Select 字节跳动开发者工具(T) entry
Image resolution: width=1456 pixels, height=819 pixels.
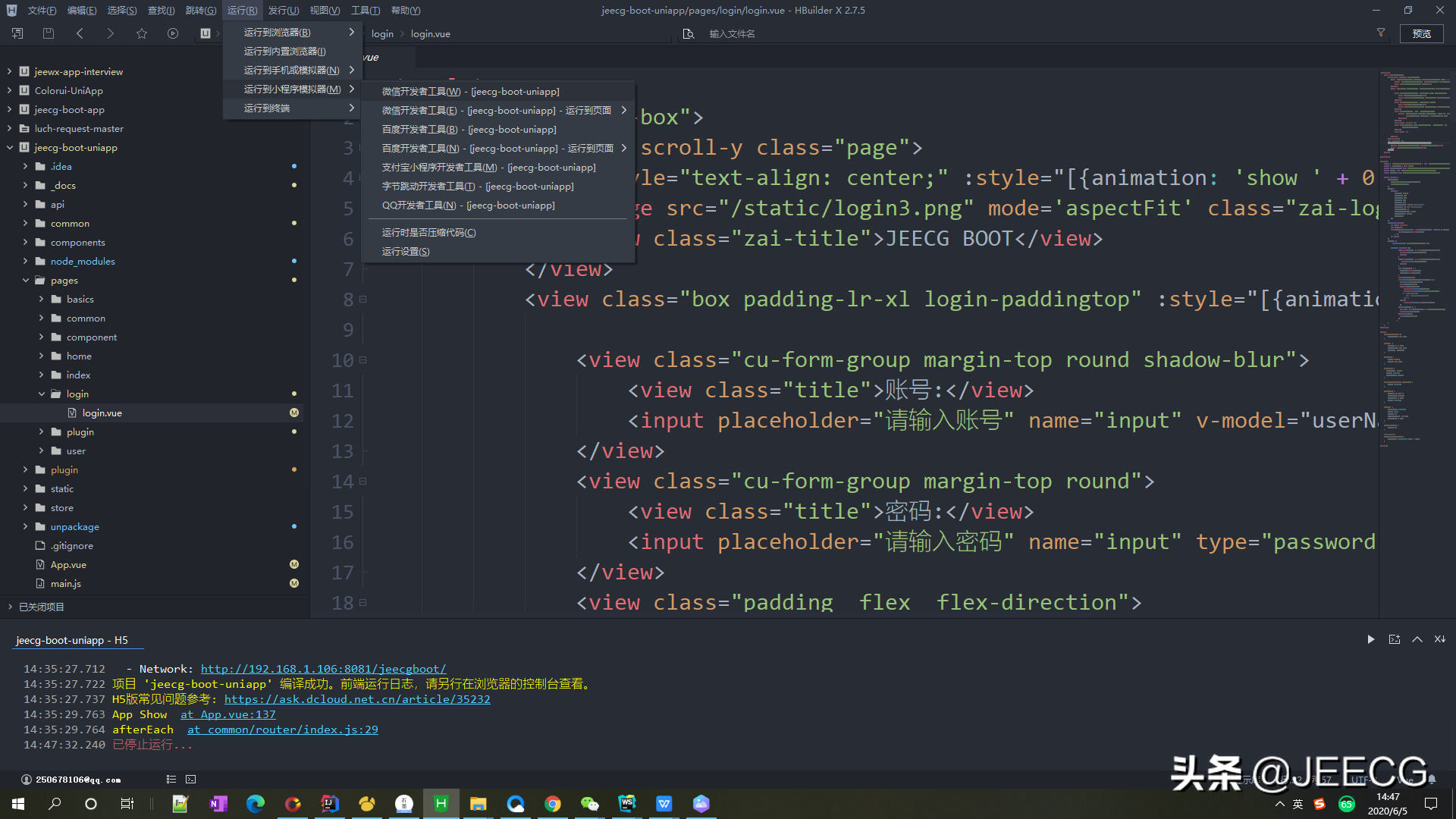coord(497,187)
